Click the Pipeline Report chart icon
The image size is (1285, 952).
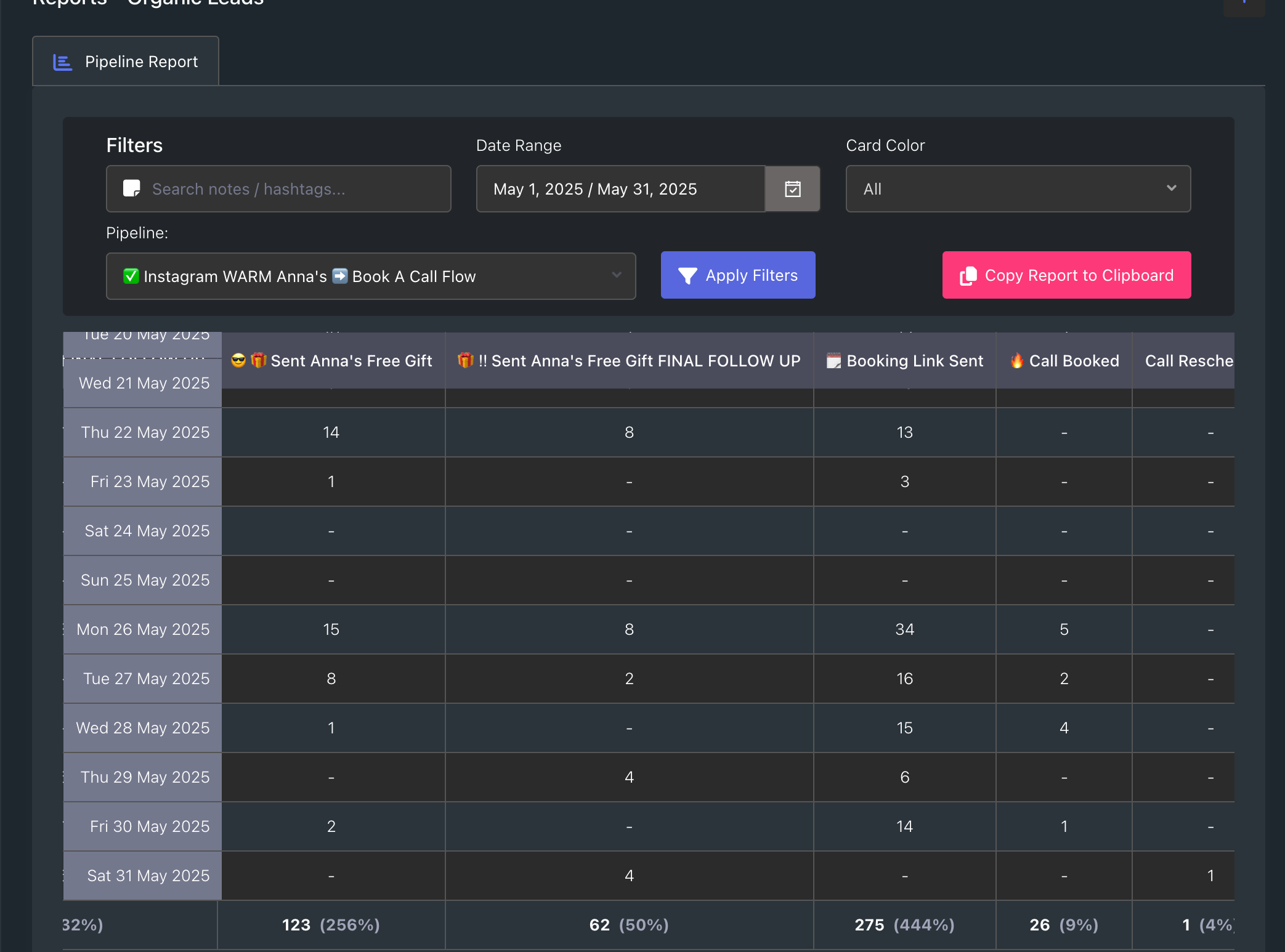[x=63, y=62]
